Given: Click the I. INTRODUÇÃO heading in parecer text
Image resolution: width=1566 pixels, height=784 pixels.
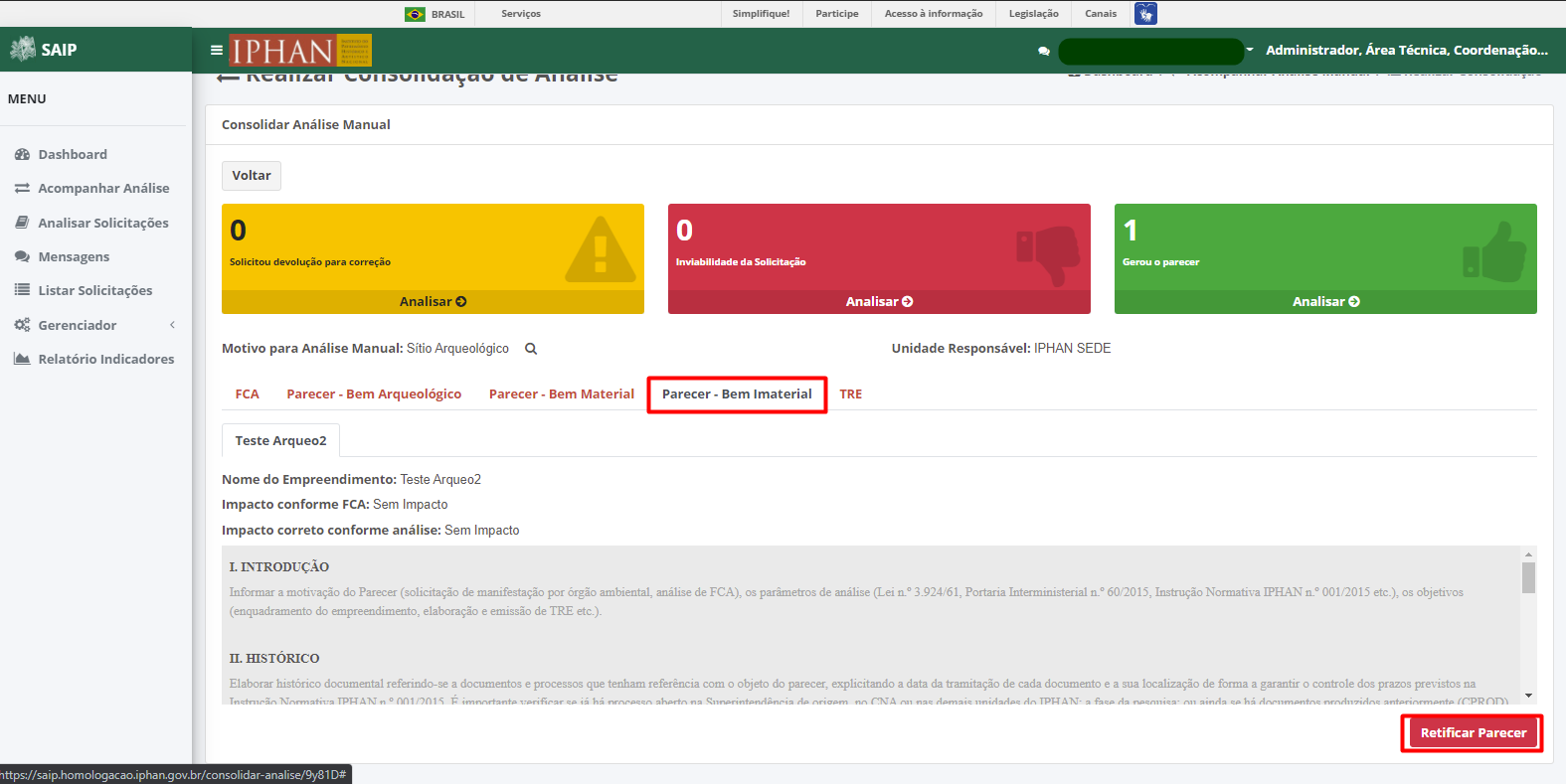Looking at the screenshot, I should pyautogui.click(x=279, y=567).
